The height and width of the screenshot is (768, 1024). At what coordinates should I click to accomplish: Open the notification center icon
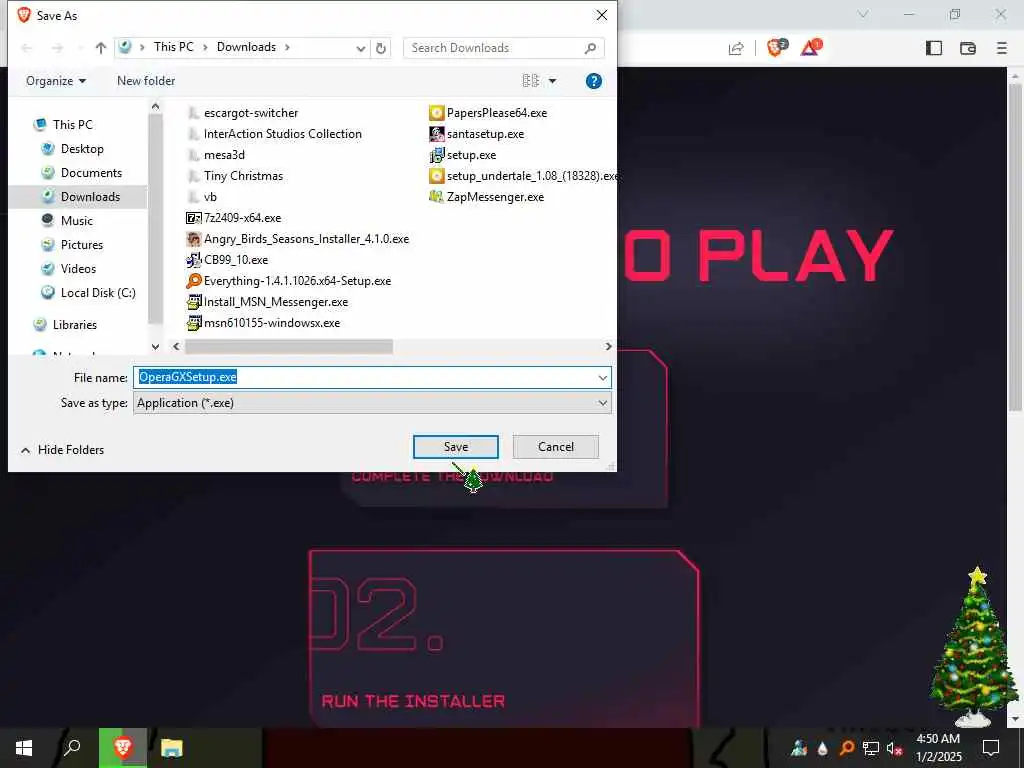click(x=991, y=748)
